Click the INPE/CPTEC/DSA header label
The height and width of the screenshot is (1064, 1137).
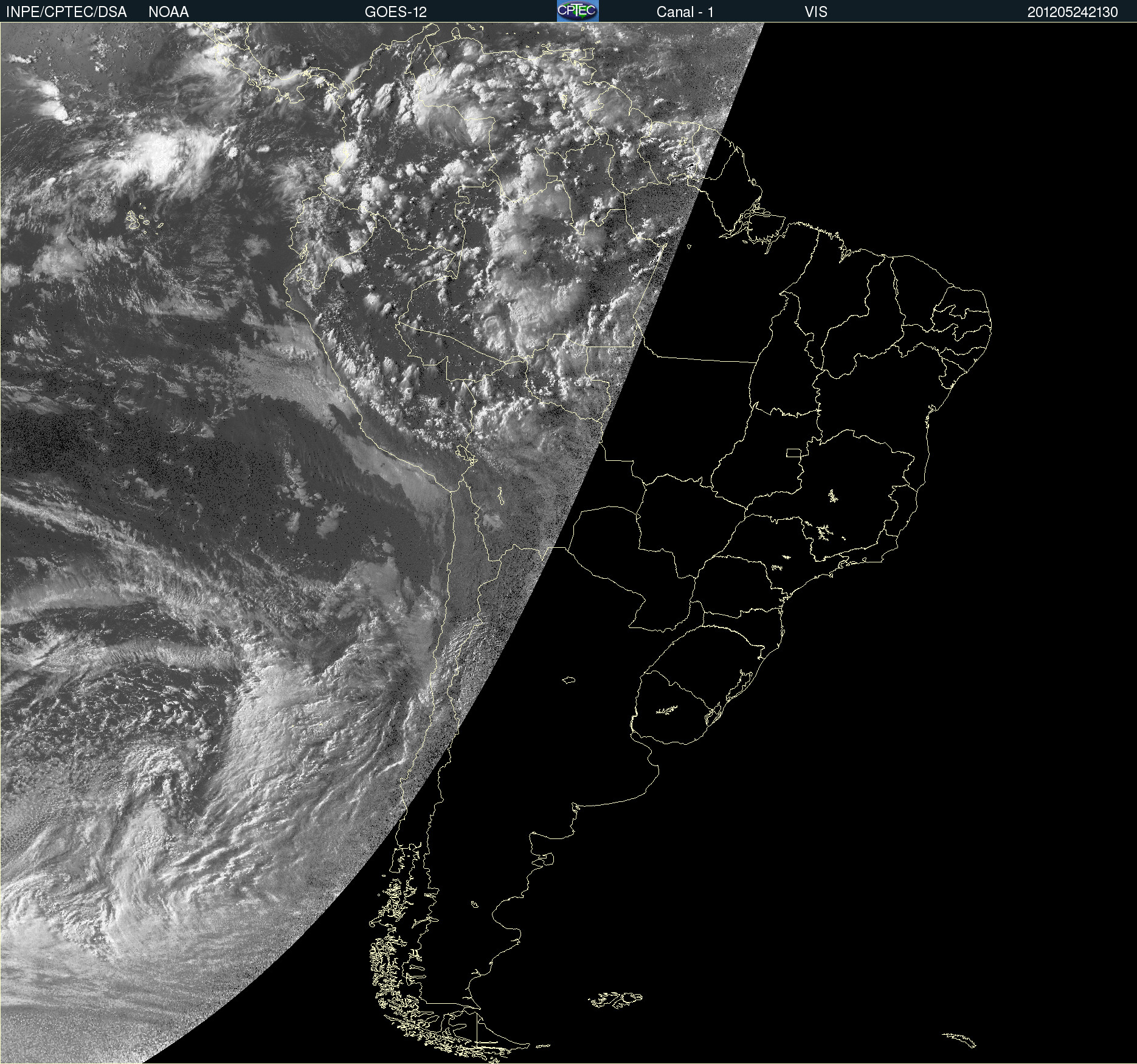(x=66, y=12)
